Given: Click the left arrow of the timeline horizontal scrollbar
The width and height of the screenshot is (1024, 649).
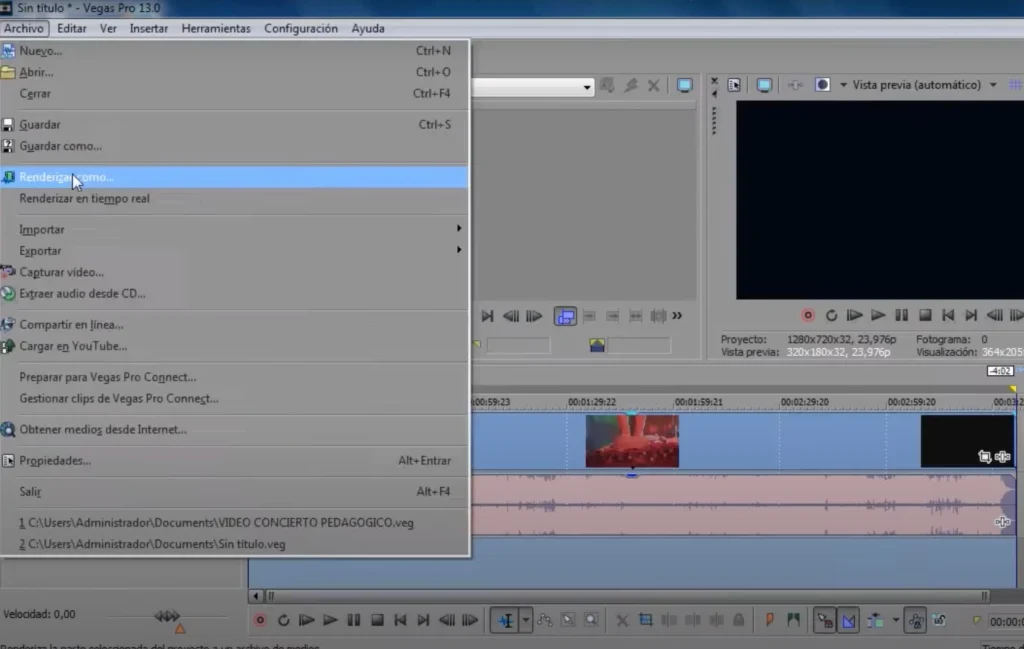Looking at the screenshot, I should tap(256, 595).
